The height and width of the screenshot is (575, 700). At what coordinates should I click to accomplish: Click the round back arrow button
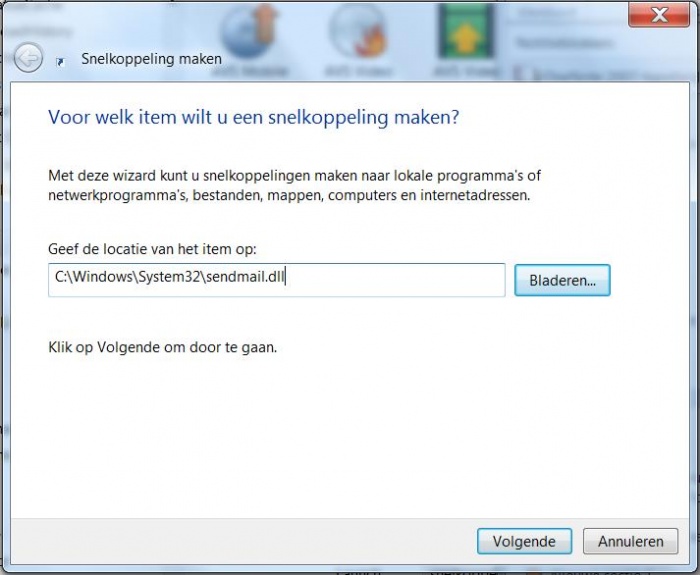(x=28, y=58)
